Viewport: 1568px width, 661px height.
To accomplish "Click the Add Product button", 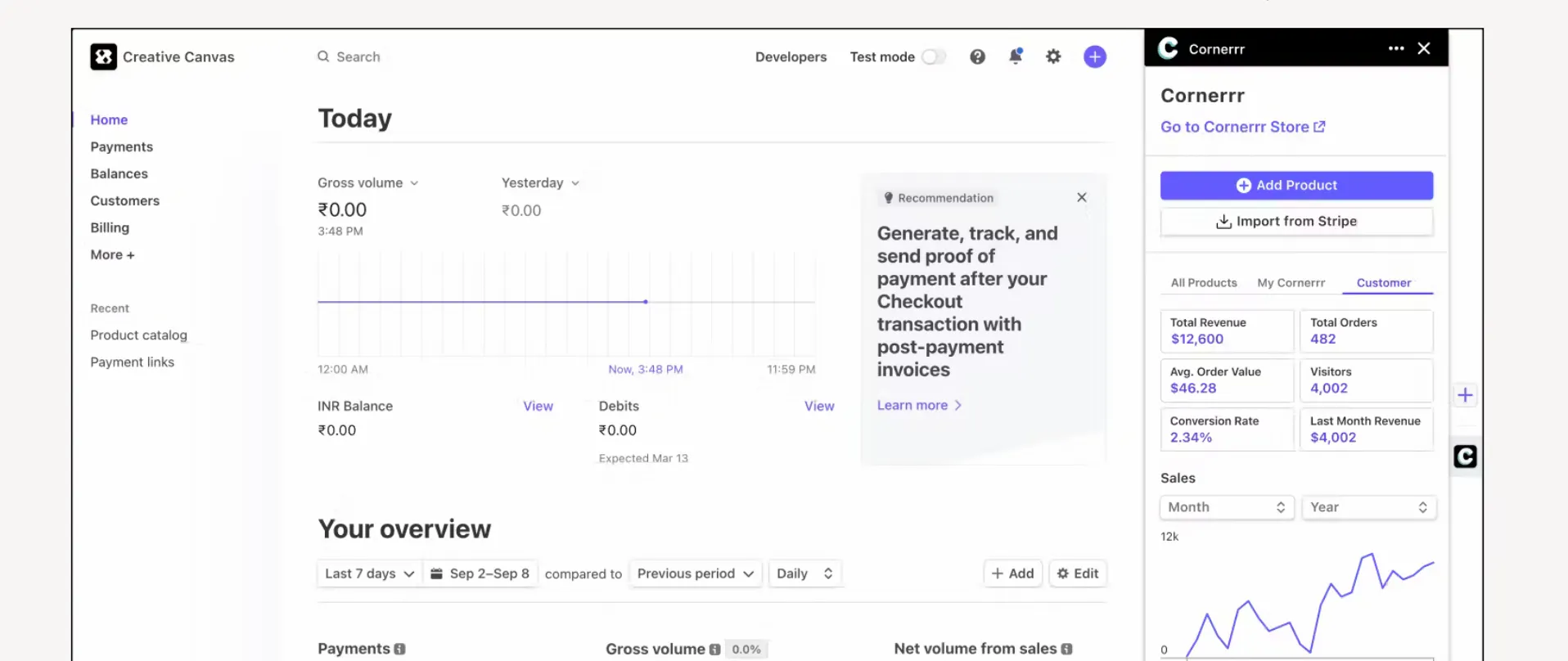I will [1296, 186].
